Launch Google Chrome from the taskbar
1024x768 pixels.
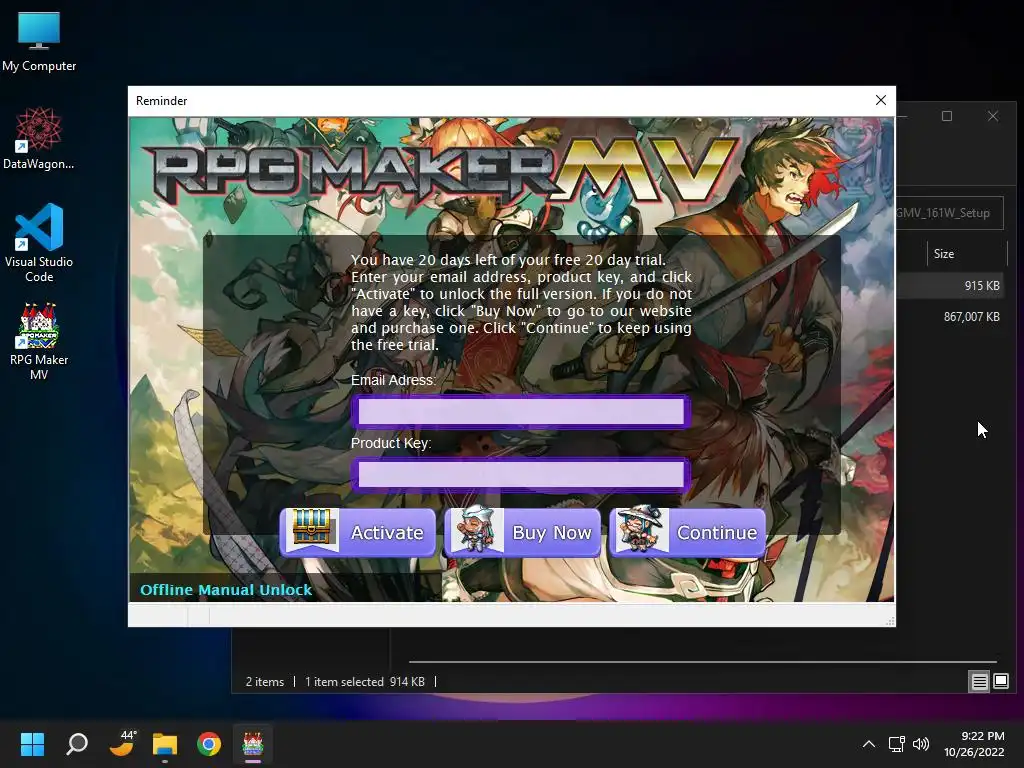click(209, 744)
